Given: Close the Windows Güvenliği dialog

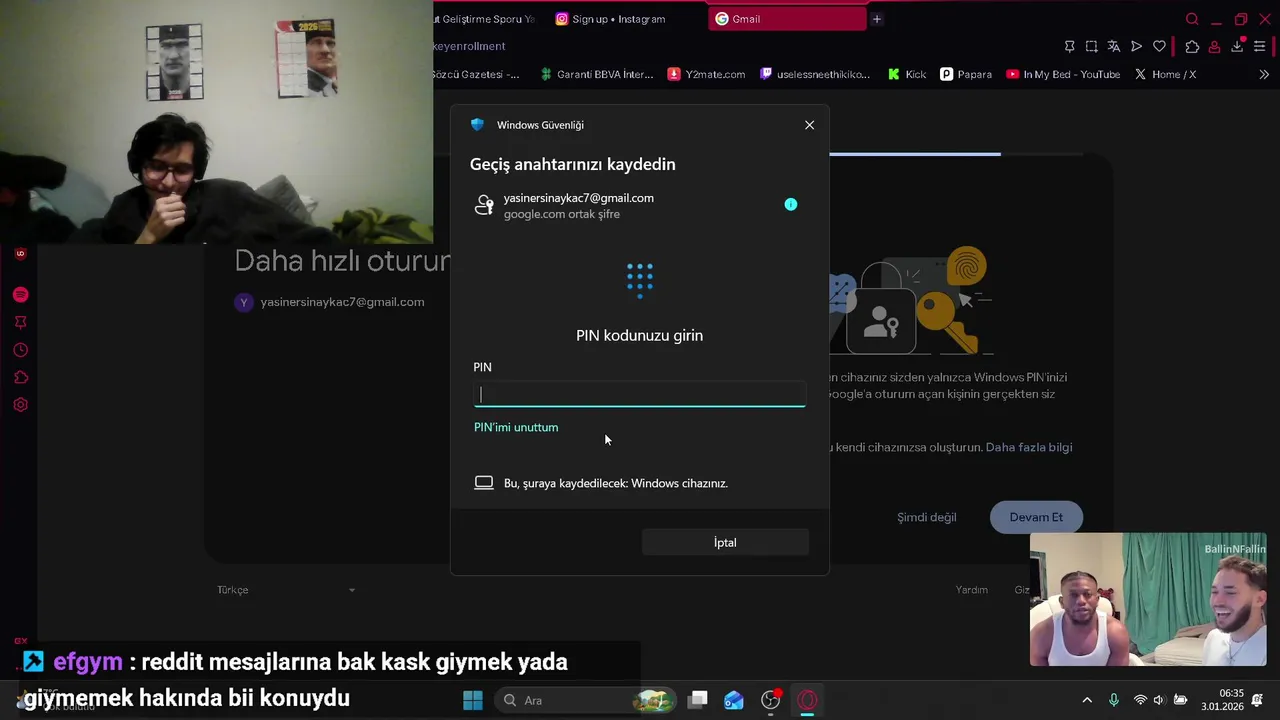Looking at the screenshot, I should 809,125.
